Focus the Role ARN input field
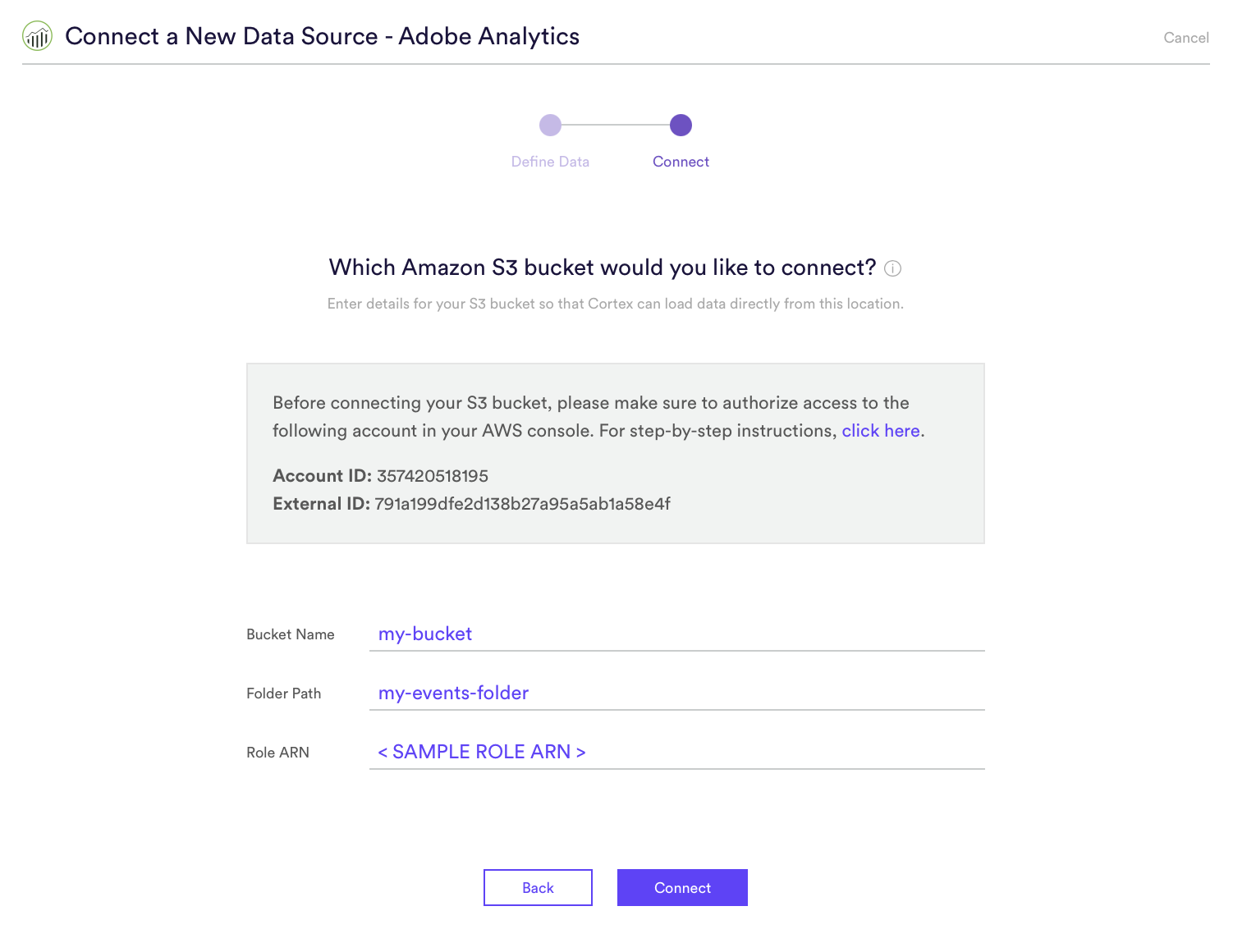The image size is (1233, 952). [x=677, y=752]
